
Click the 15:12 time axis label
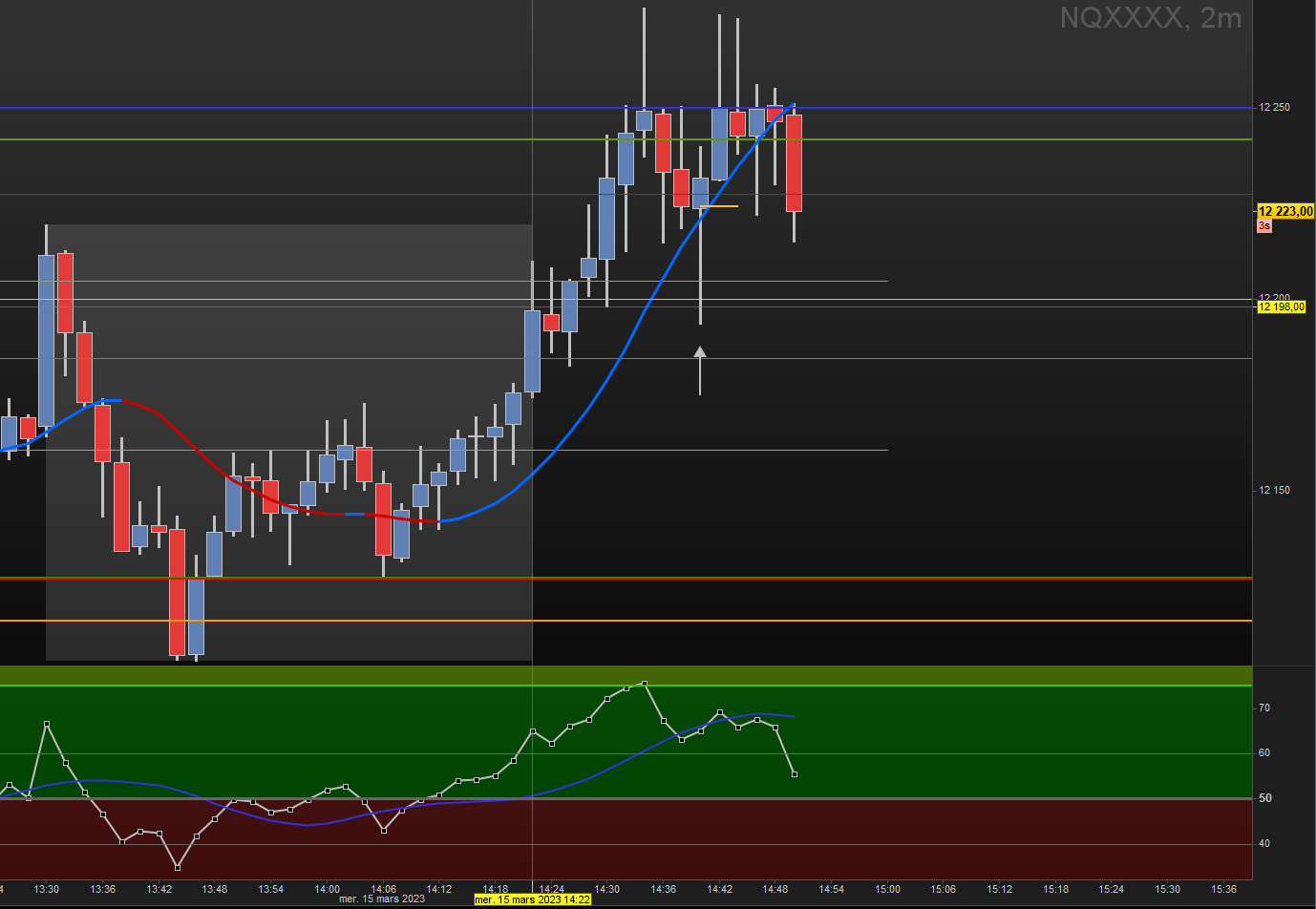[1000, 889]
